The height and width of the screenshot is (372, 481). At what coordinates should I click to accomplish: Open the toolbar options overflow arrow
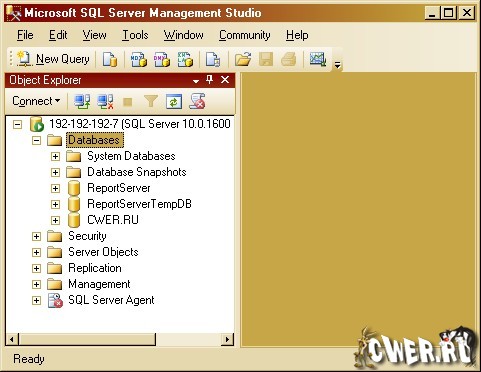[337, 64]
